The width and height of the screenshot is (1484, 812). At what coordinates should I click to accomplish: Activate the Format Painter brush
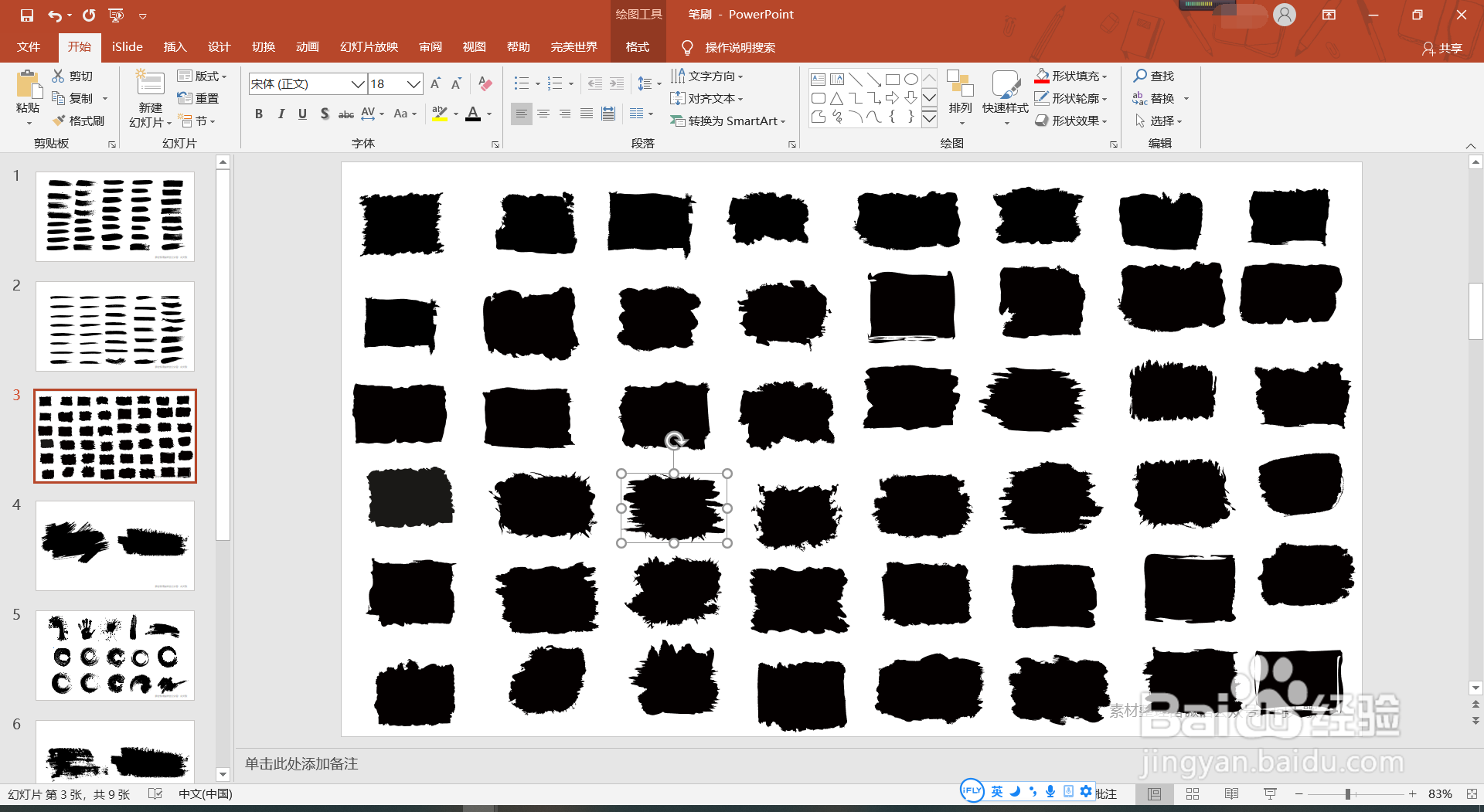coord(78,121)
